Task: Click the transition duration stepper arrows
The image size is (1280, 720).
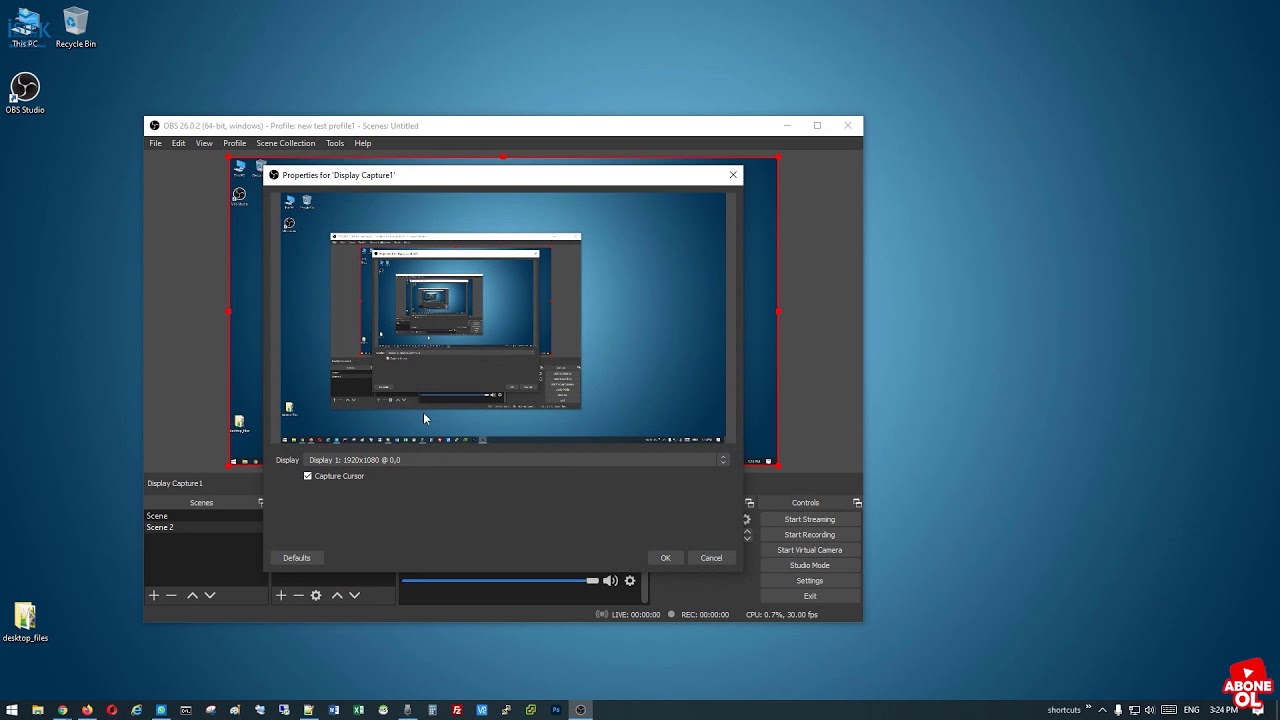Action: pyautogui.click(x=747, y=535)
